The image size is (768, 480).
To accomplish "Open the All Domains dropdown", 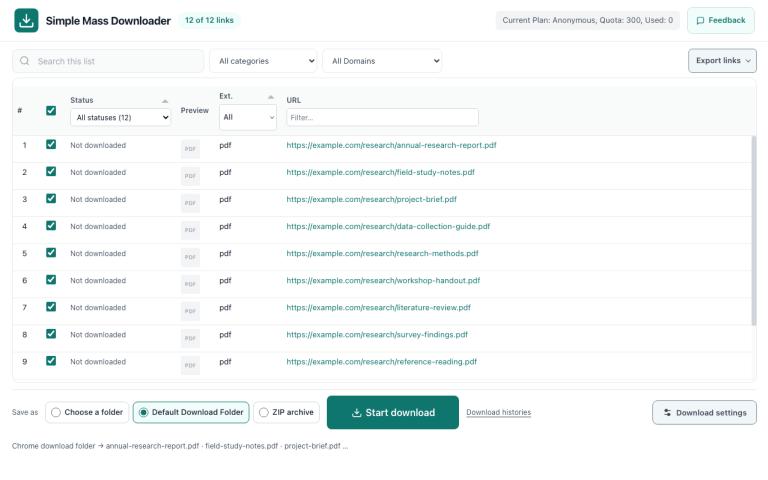I will 382,61.
